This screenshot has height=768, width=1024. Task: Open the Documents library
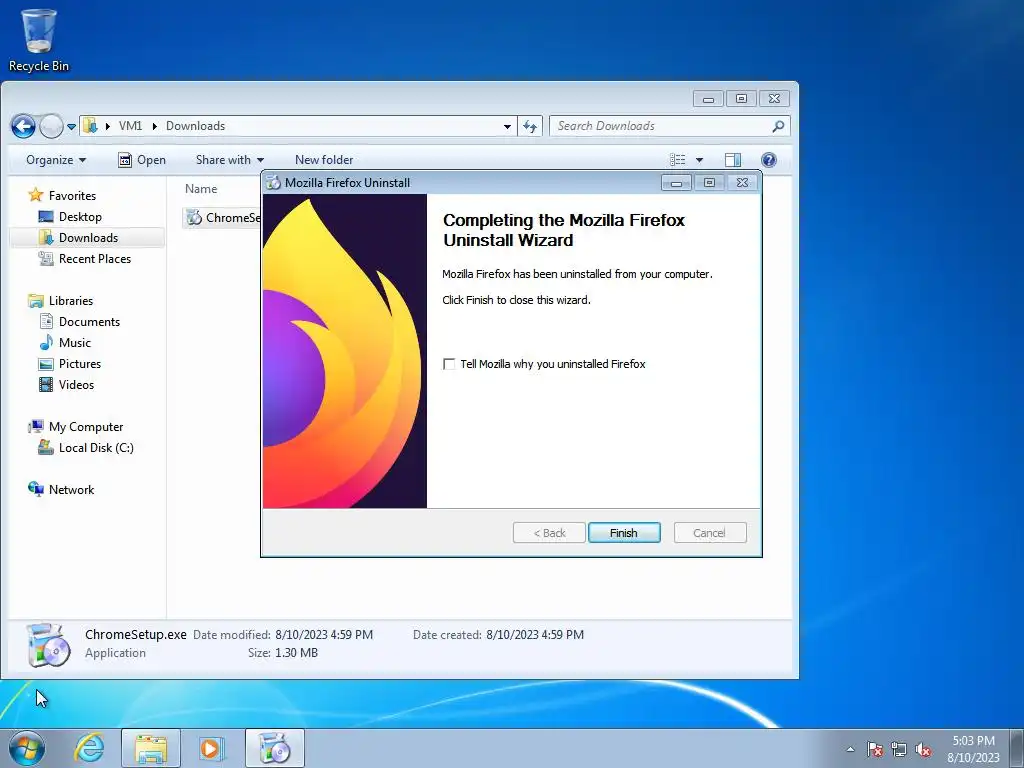80,321
